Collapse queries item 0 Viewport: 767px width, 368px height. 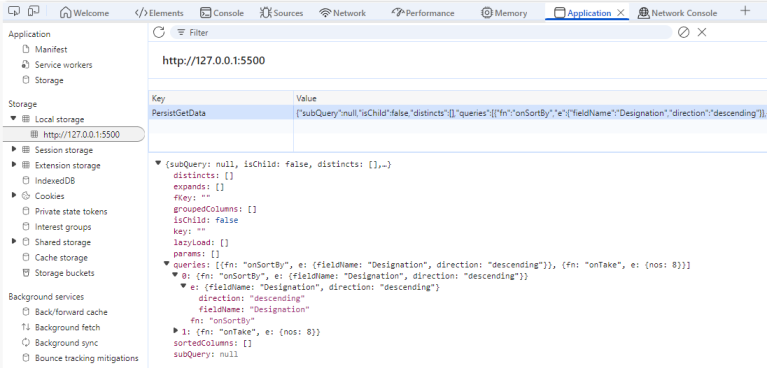(x=176, y=276)
